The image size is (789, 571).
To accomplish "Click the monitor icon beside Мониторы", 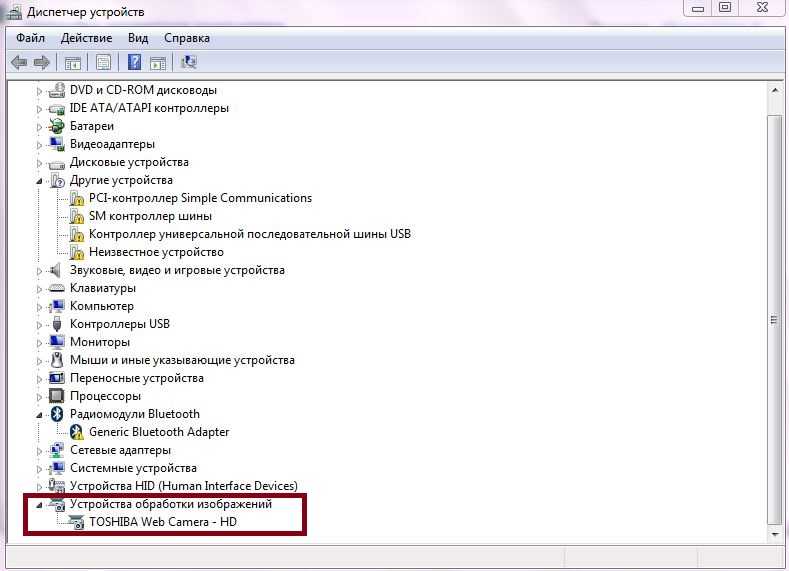I will point(57,342).
